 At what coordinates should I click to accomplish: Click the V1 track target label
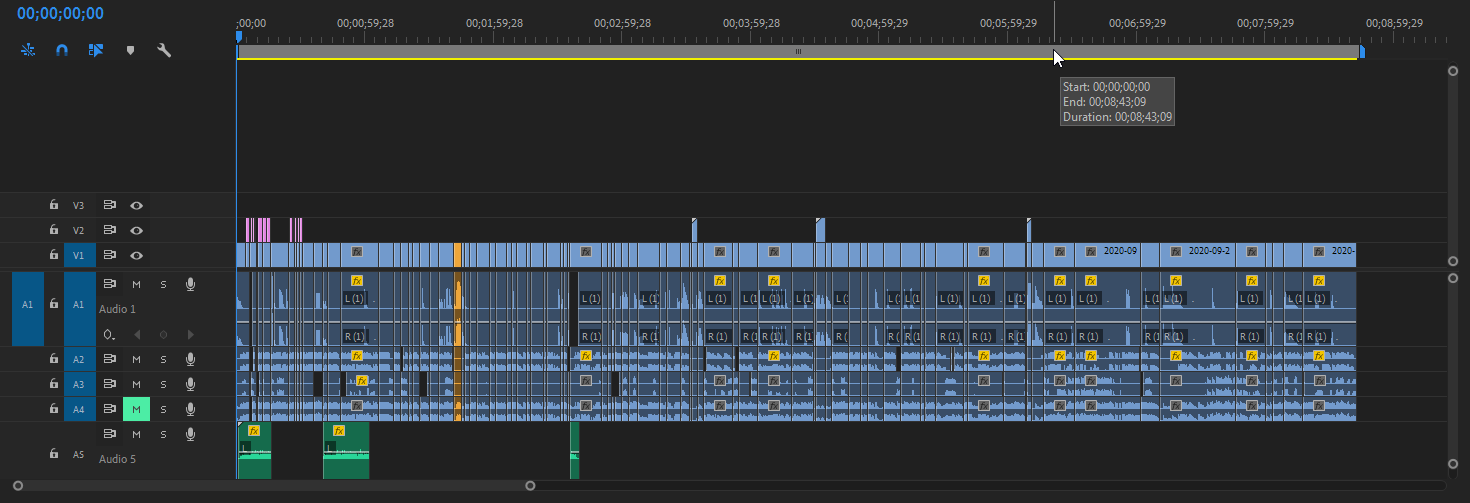coord(79,255)
